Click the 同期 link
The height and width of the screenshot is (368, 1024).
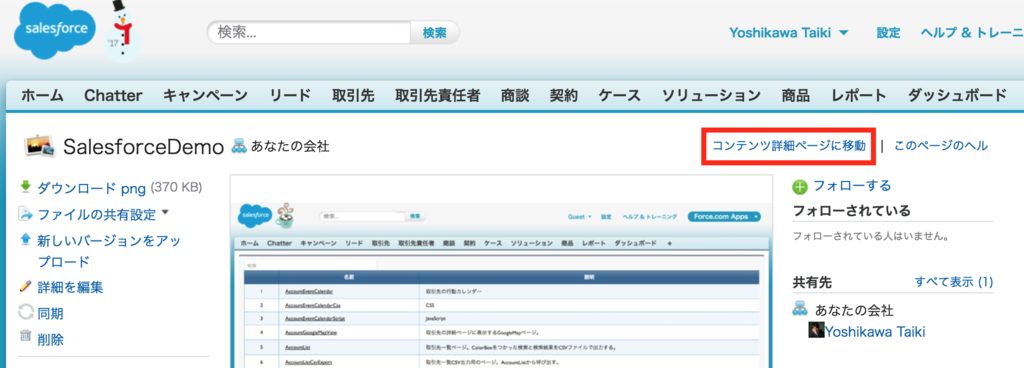tap(50, 313)
